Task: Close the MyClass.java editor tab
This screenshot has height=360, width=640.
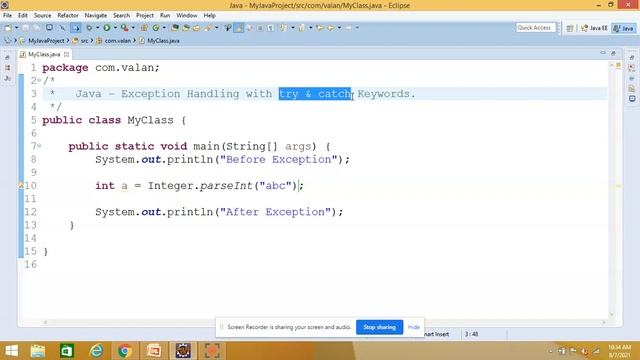Action: (x=67, y=54)
